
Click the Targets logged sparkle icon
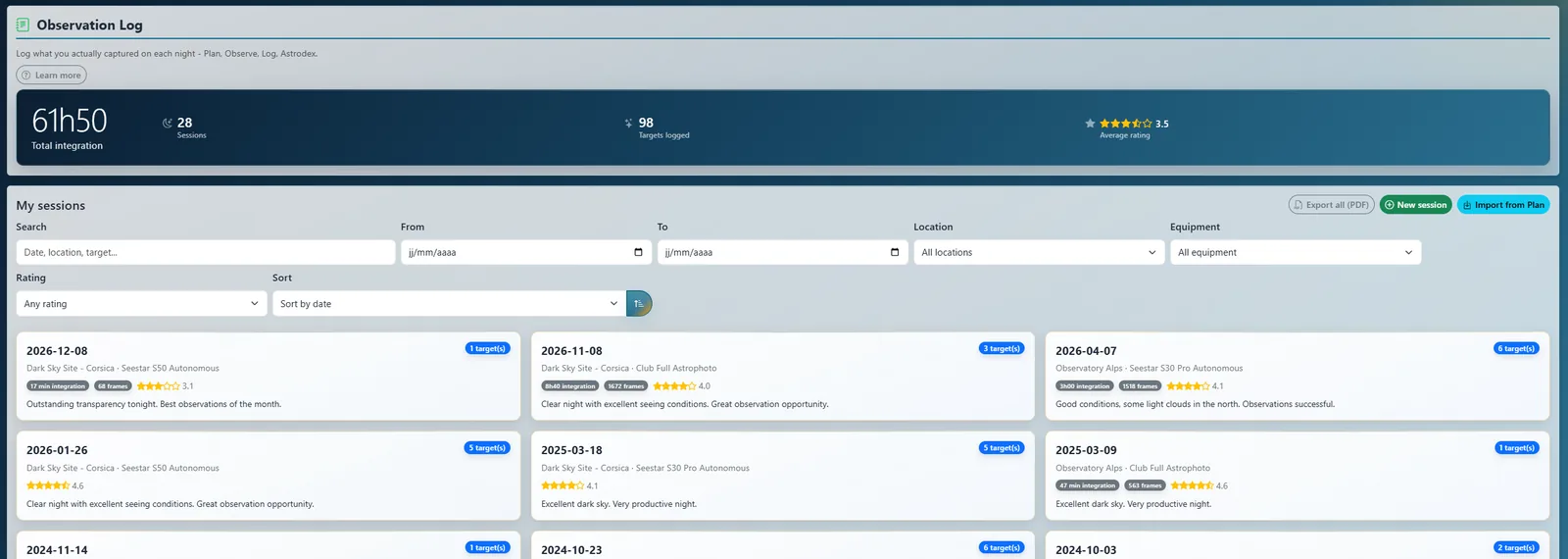tap(628, 124)
